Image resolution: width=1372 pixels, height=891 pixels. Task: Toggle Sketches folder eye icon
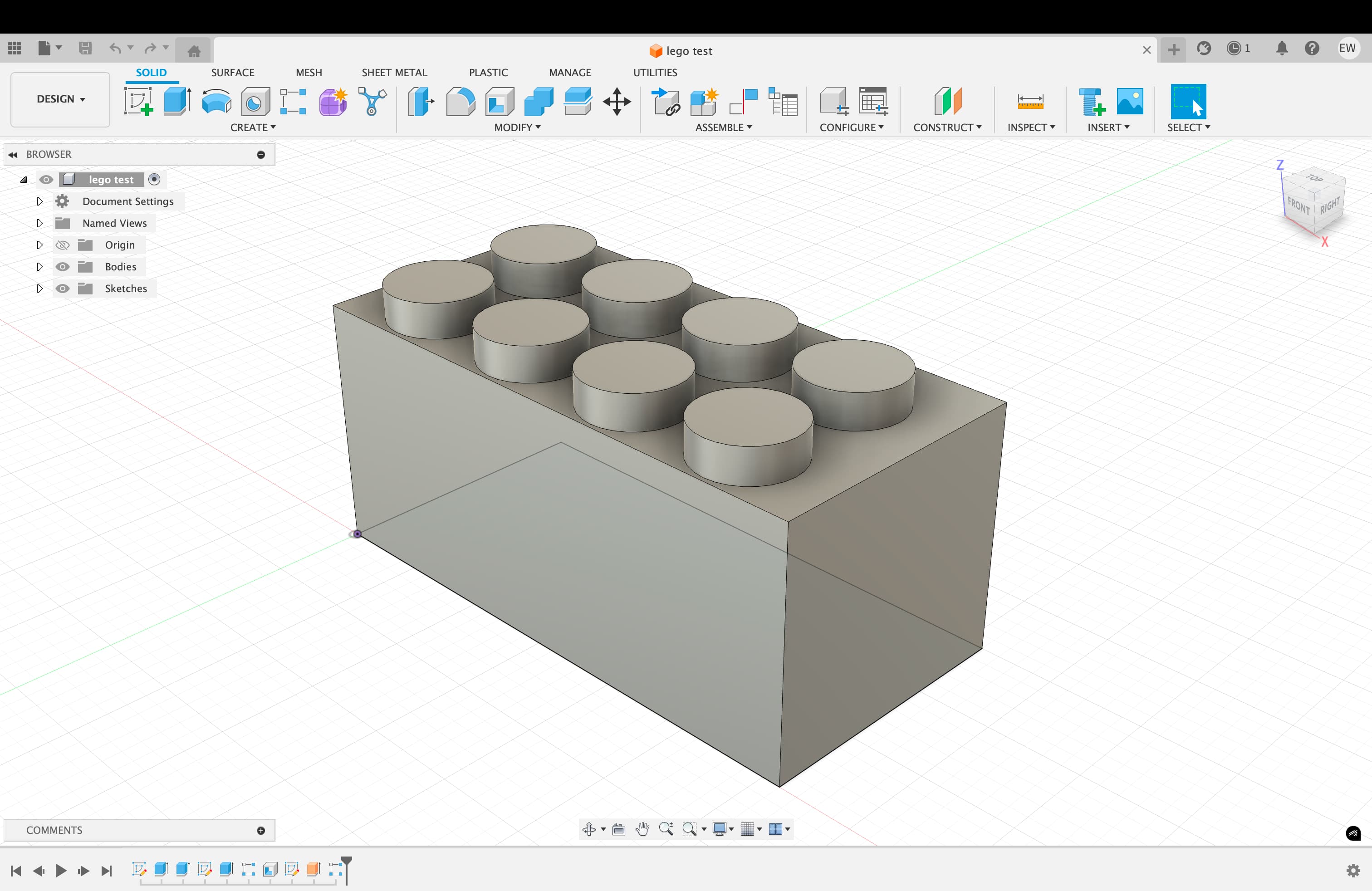[62, 289]
